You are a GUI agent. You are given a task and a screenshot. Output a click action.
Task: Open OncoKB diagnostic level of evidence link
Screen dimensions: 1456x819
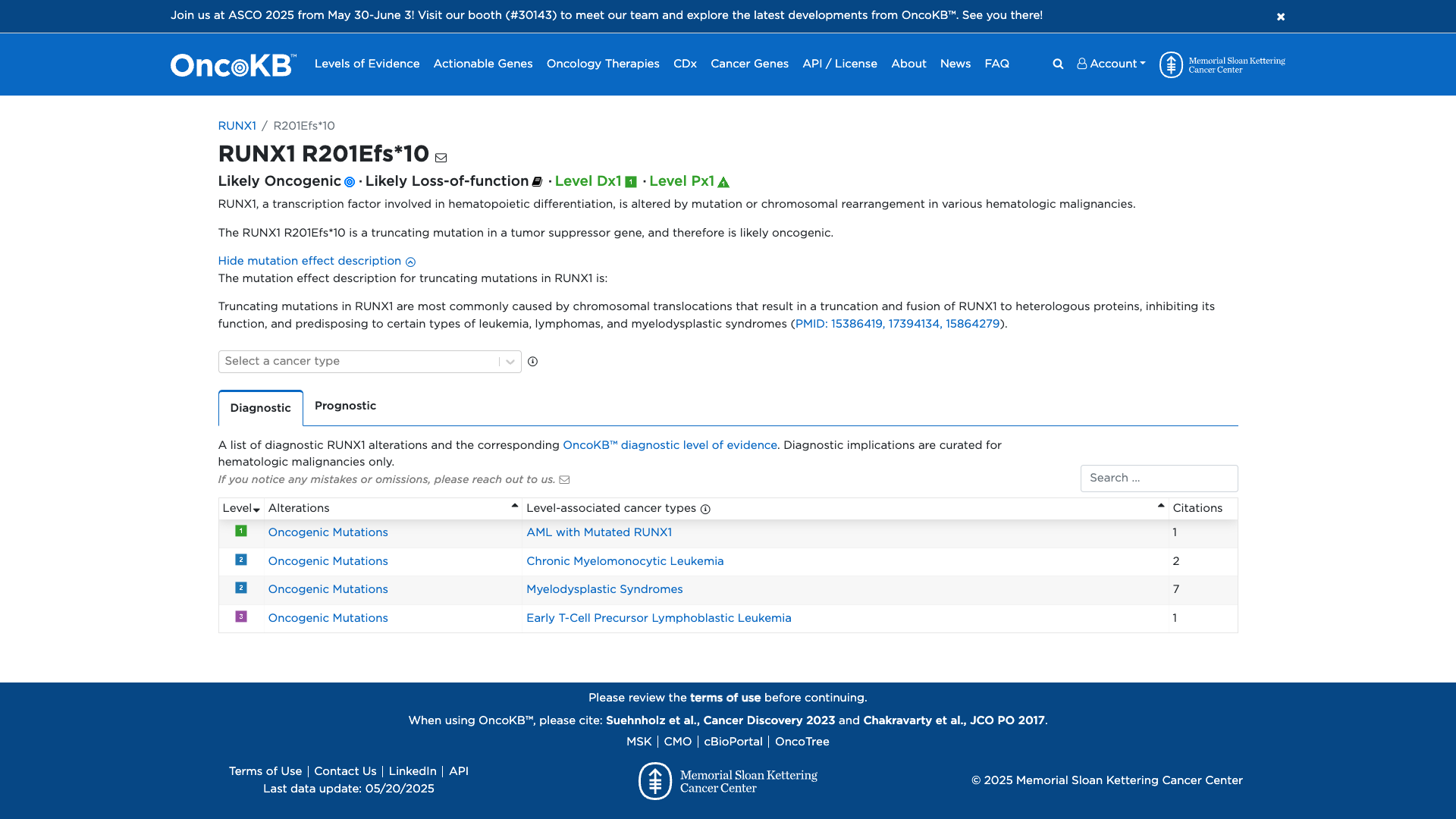[670, 446]
